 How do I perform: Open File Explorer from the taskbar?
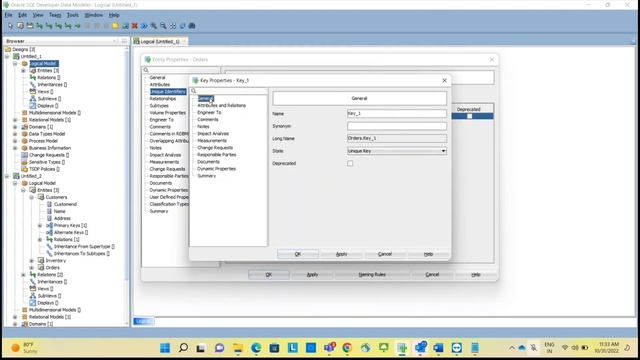tap(238, 348)
